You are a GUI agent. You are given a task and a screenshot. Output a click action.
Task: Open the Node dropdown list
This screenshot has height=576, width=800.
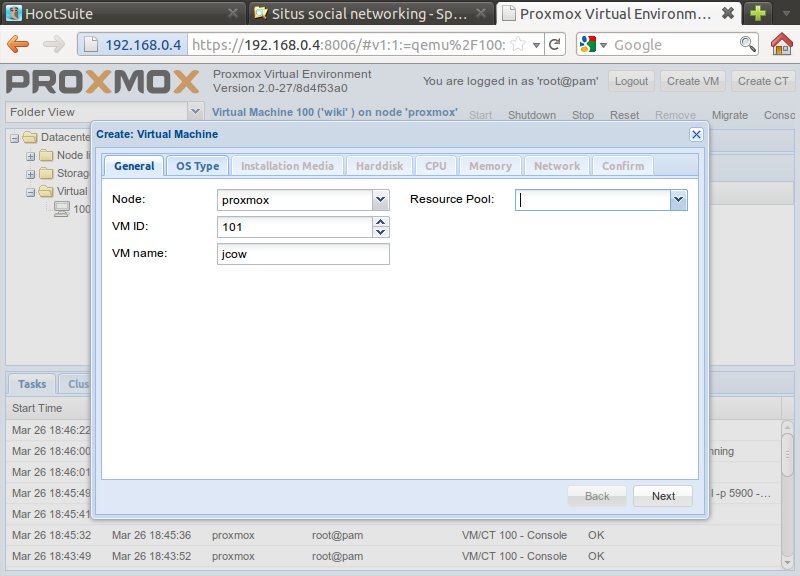380,200
